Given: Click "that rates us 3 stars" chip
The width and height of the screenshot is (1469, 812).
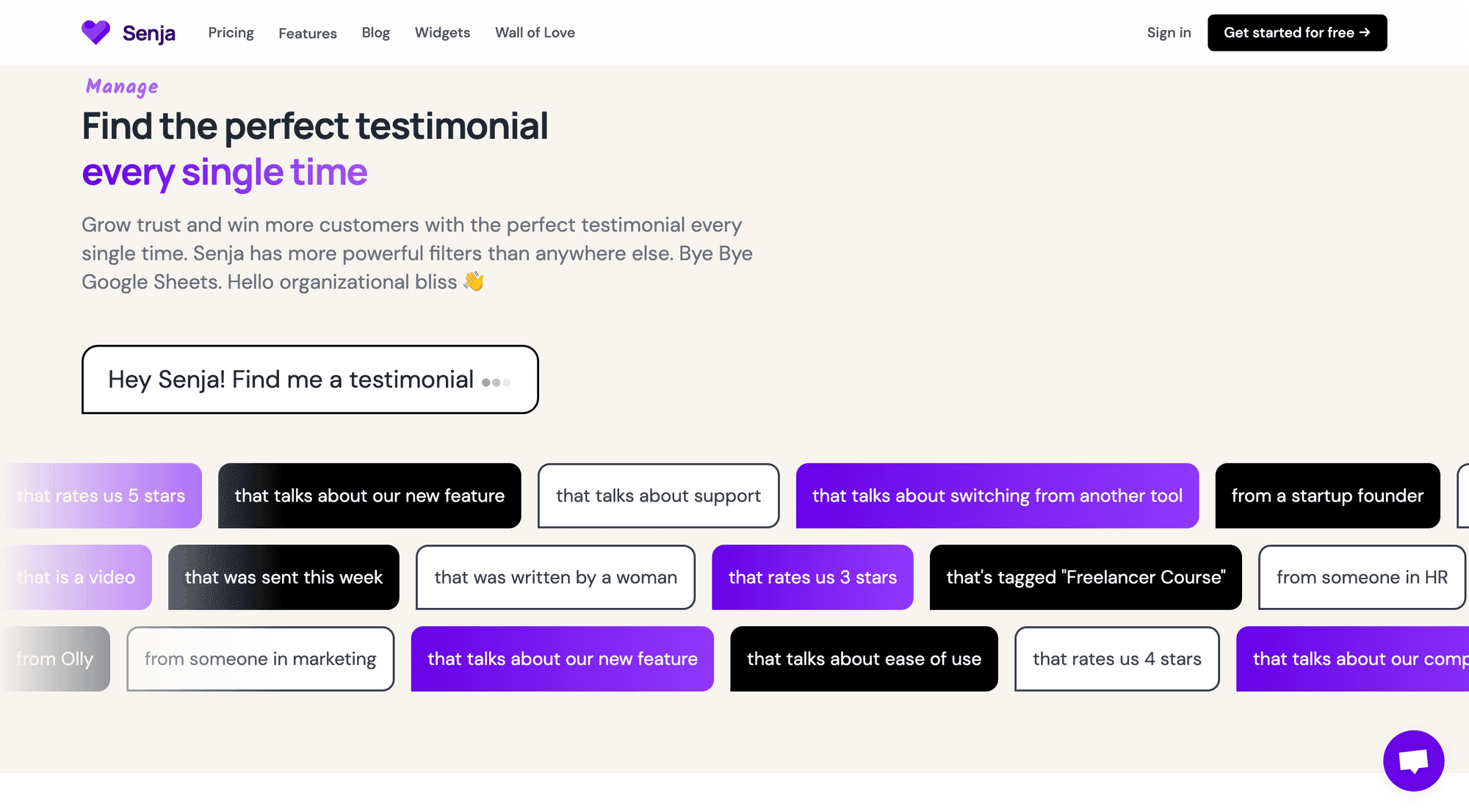Looking at the screenshot, I should pos(812,577).
